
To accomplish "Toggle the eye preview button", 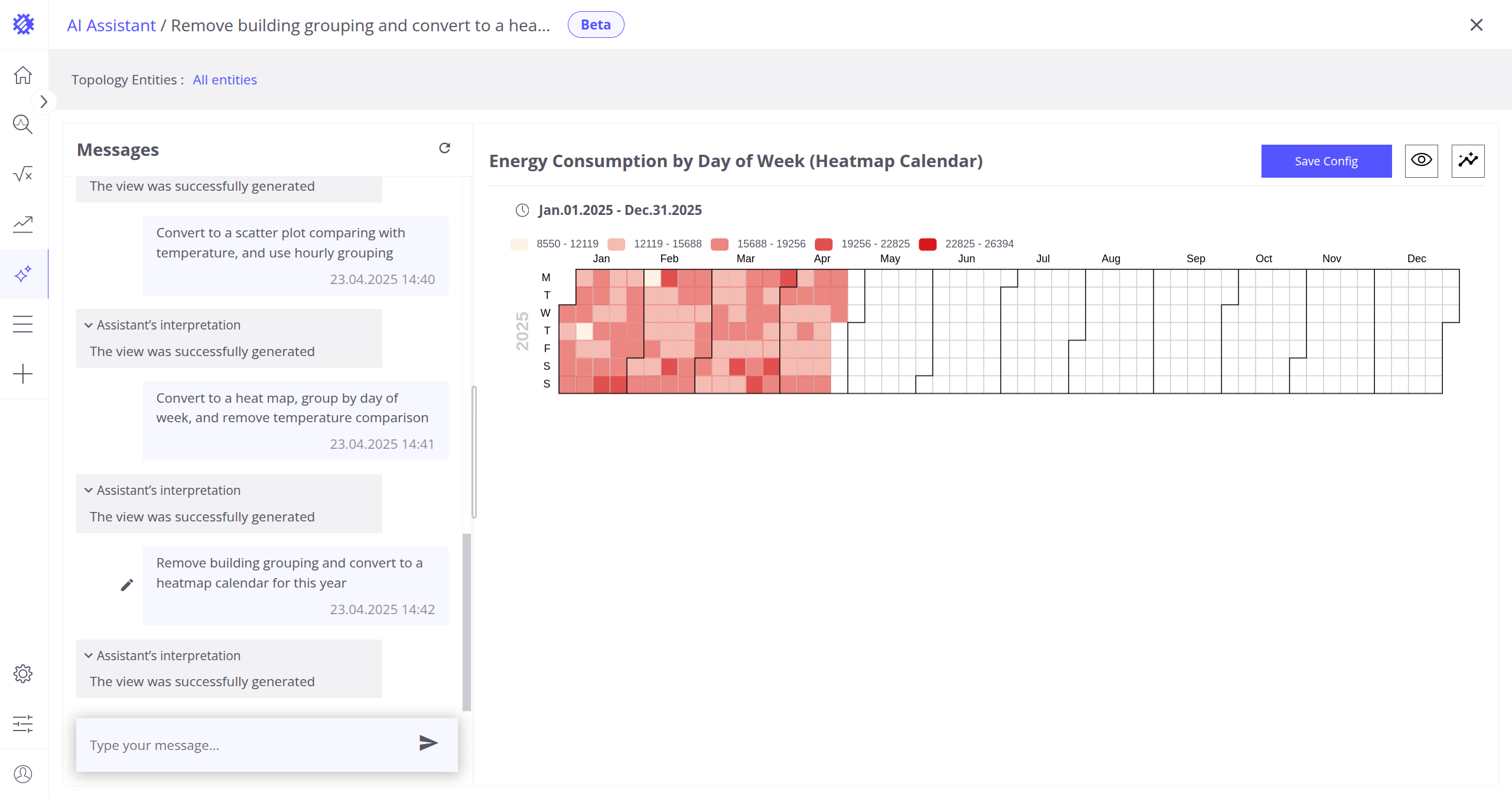I will pyautogui.click(x=1421, y=161).
